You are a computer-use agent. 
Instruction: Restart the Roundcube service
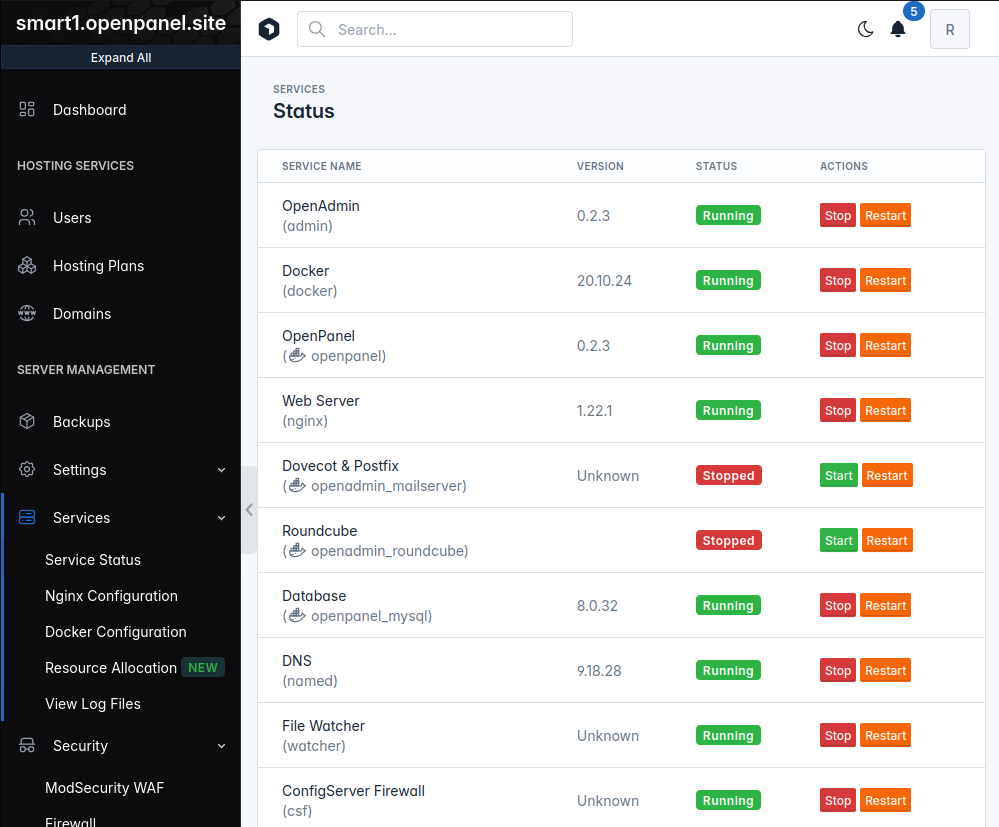(x=887, y=540)
